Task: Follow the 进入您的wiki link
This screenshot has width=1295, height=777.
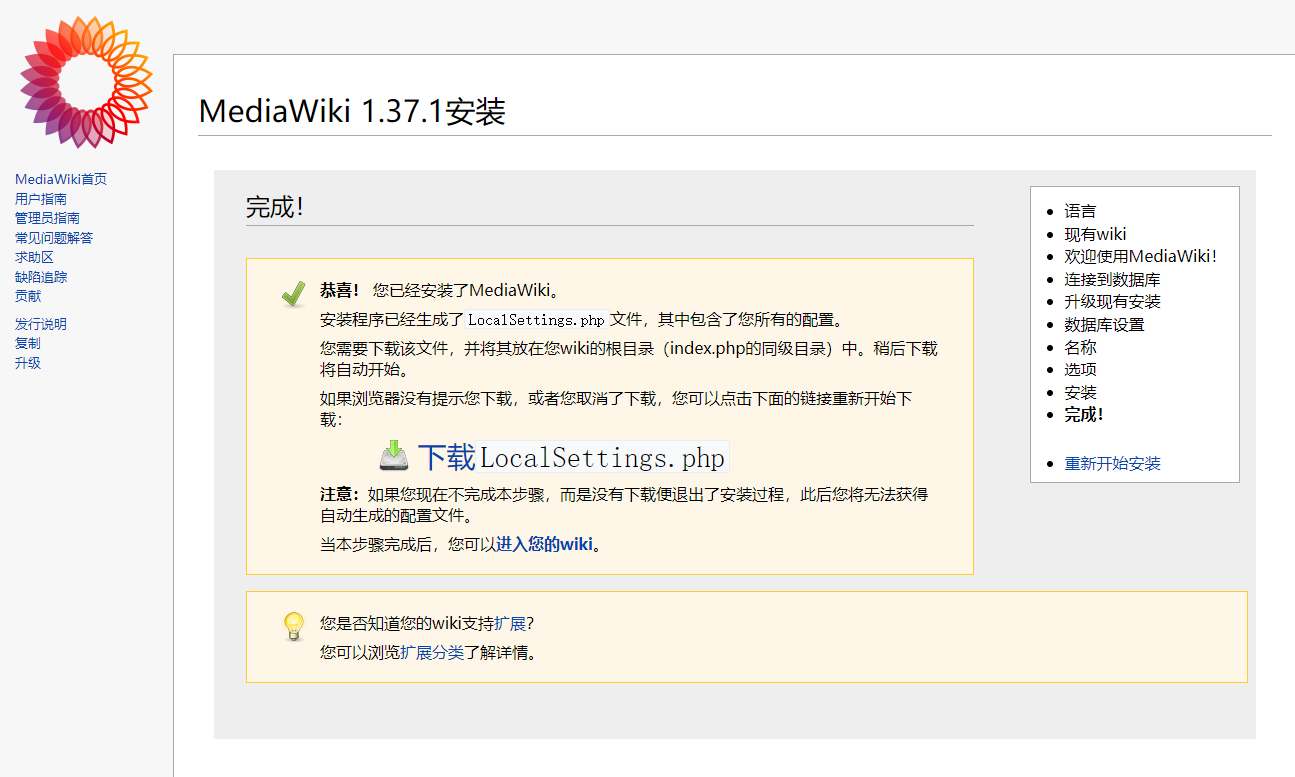Action: click(545, 544)
